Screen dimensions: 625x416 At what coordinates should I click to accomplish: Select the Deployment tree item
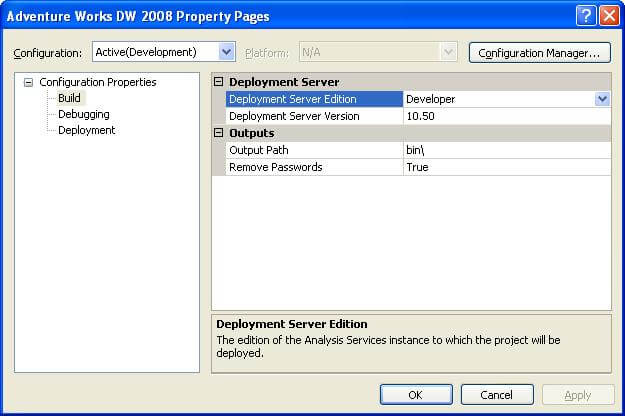[x=86, y=130]
